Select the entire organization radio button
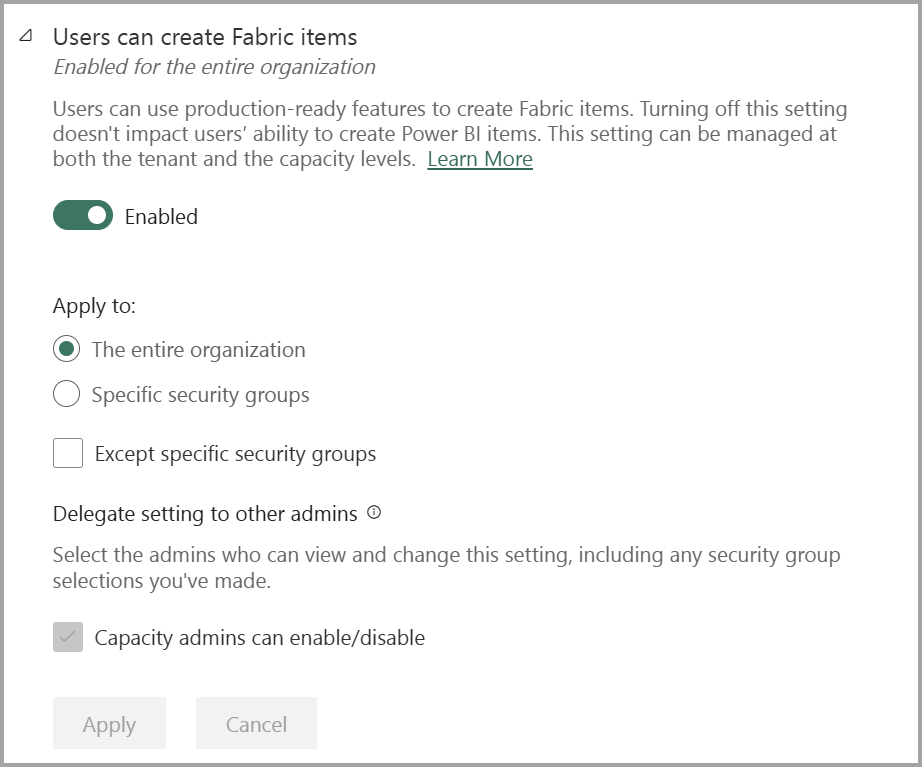This screenshot has width=922, height=767. (x=67, y=350)
